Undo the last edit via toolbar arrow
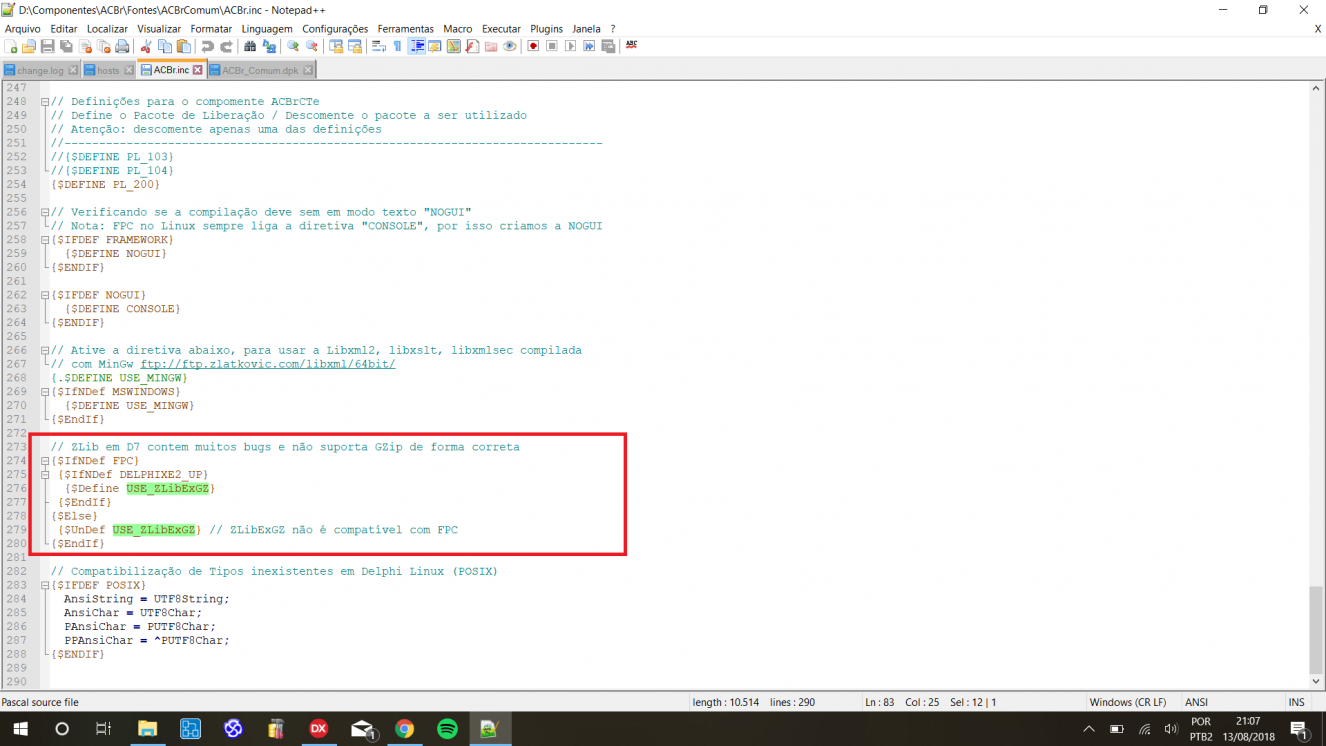Screen dimensions: 1326x746 [x=207, y=46]
